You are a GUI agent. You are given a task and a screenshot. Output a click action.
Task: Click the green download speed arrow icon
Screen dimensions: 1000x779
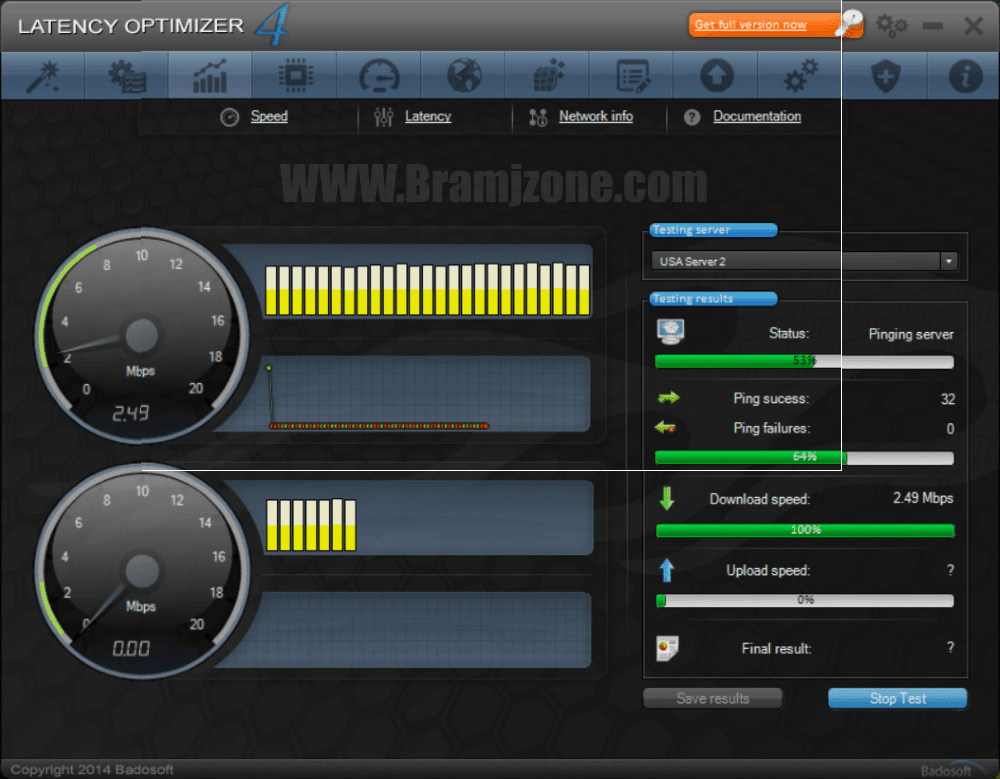667,498
